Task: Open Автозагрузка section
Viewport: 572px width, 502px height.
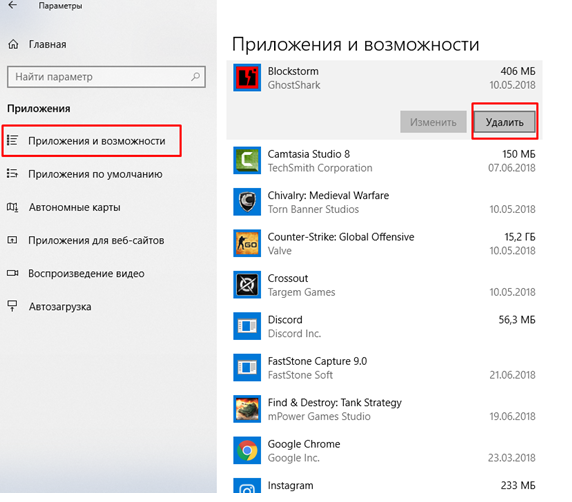Action: coord(60,307)
